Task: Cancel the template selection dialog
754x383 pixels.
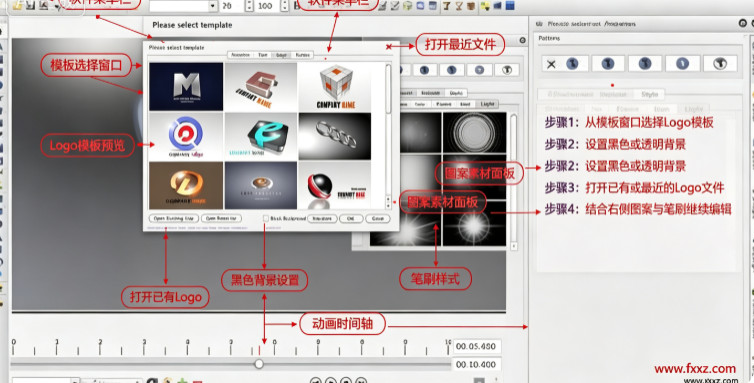Action: click(x=377, y=218)
